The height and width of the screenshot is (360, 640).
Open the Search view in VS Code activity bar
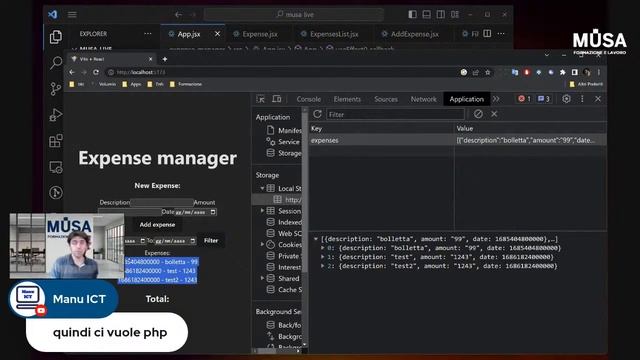56,62
